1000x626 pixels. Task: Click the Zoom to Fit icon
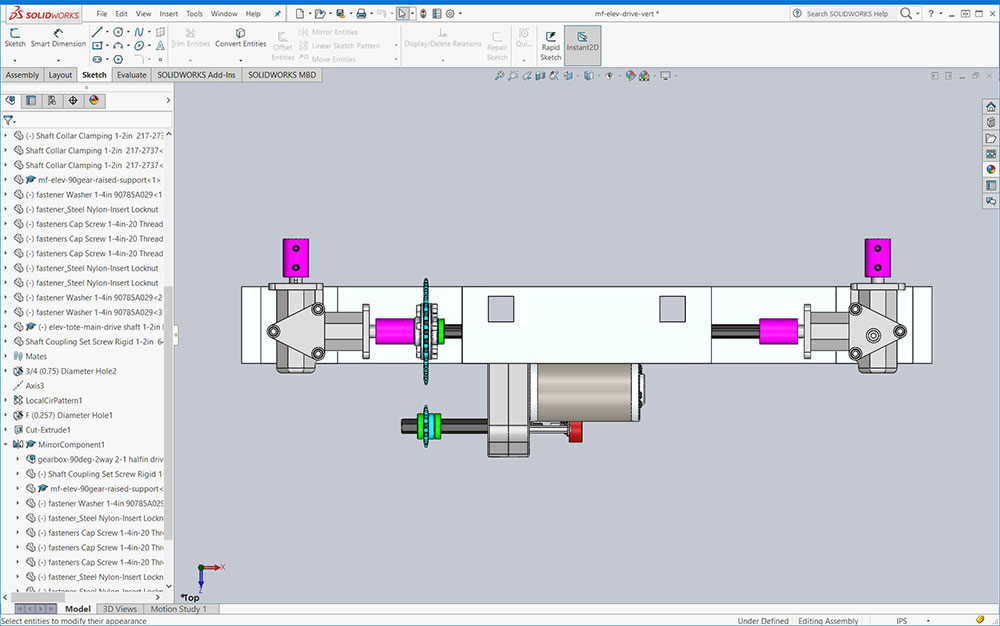pos(499,75)
